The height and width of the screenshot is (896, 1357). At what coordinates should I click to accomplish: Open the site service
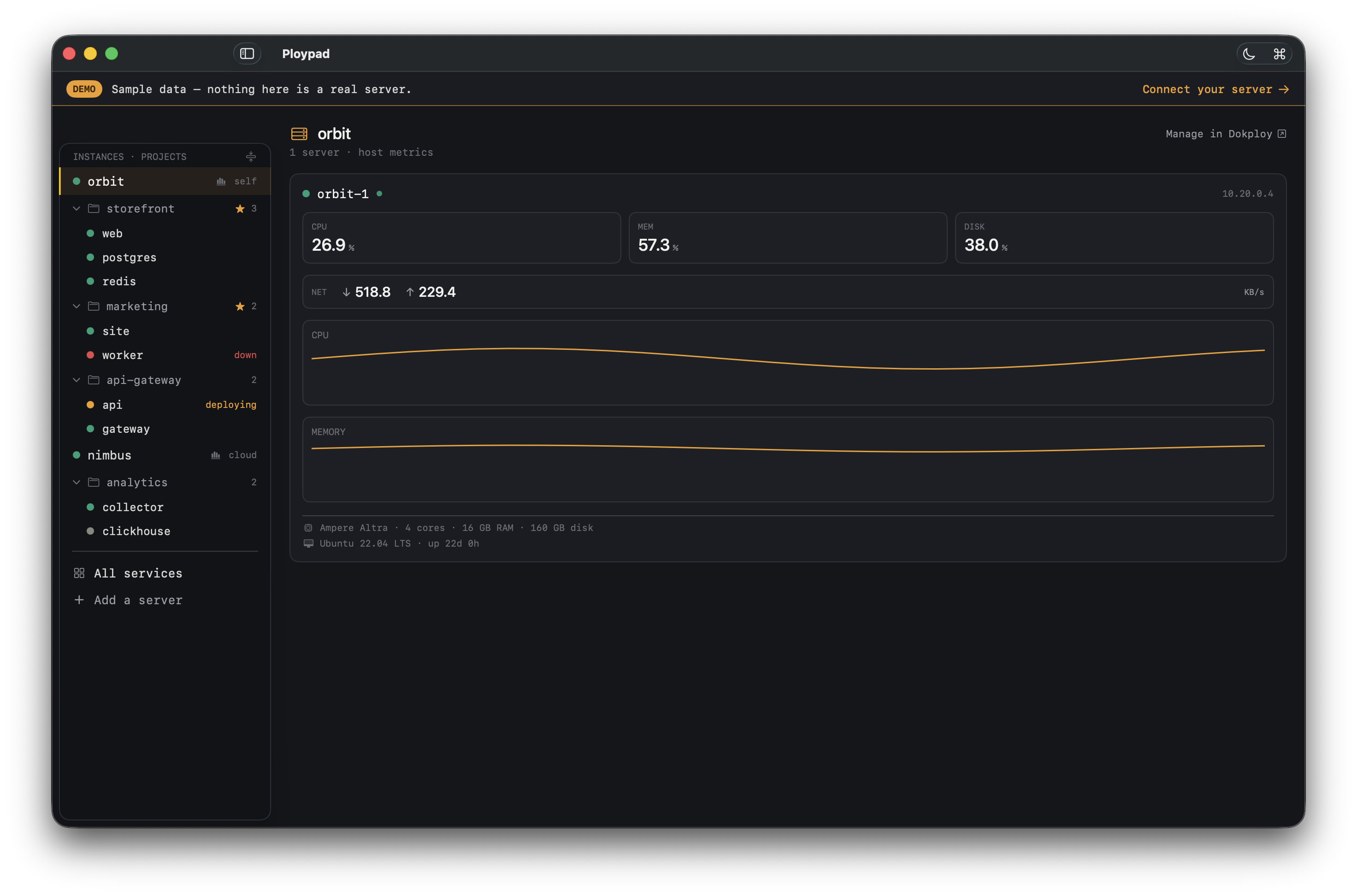pyautogui.click(x=165, y=331)
